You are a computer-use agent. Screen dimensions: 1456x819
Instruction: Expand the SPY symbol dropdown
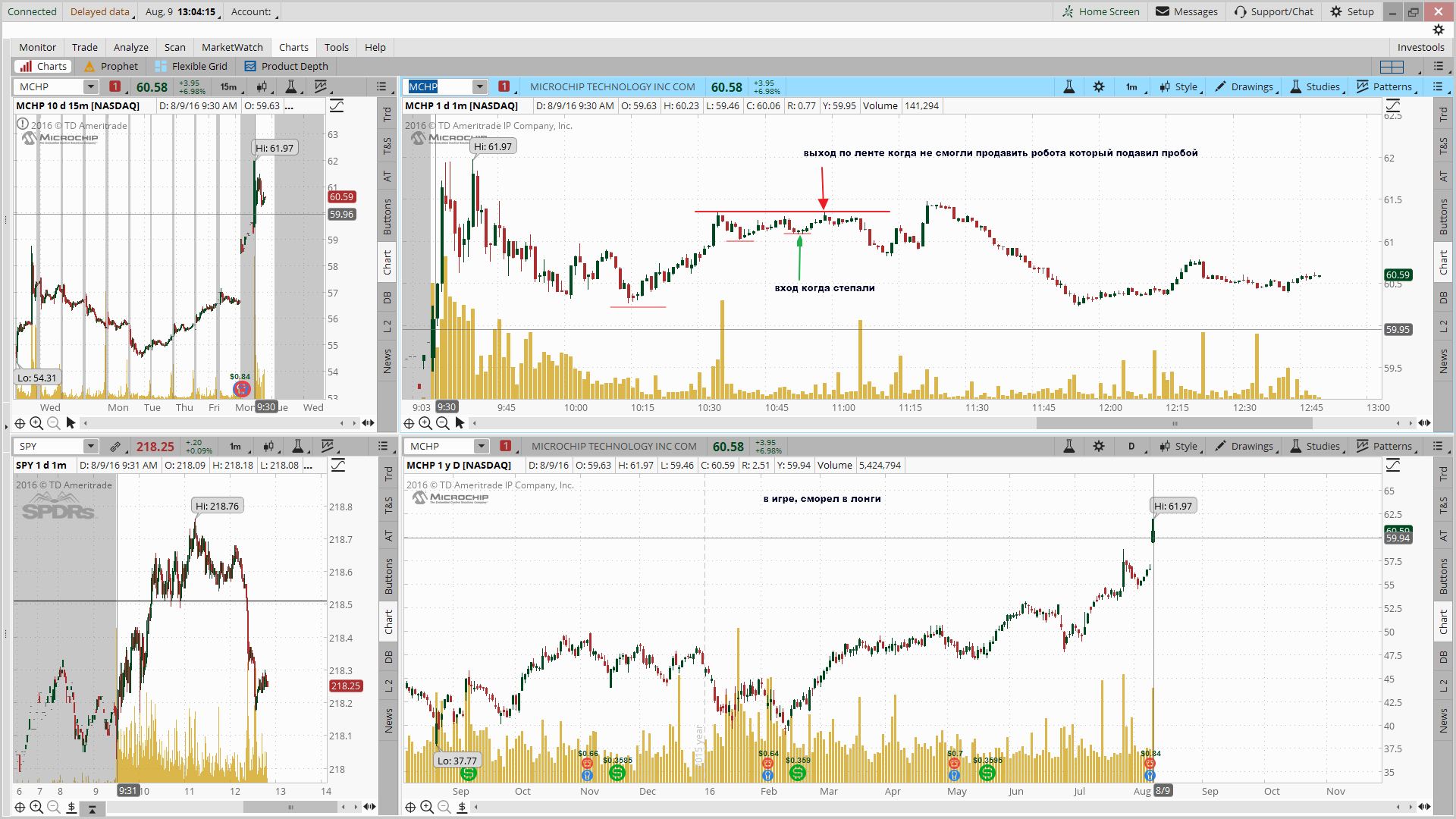pyautogui.click(x=91, y=446)
